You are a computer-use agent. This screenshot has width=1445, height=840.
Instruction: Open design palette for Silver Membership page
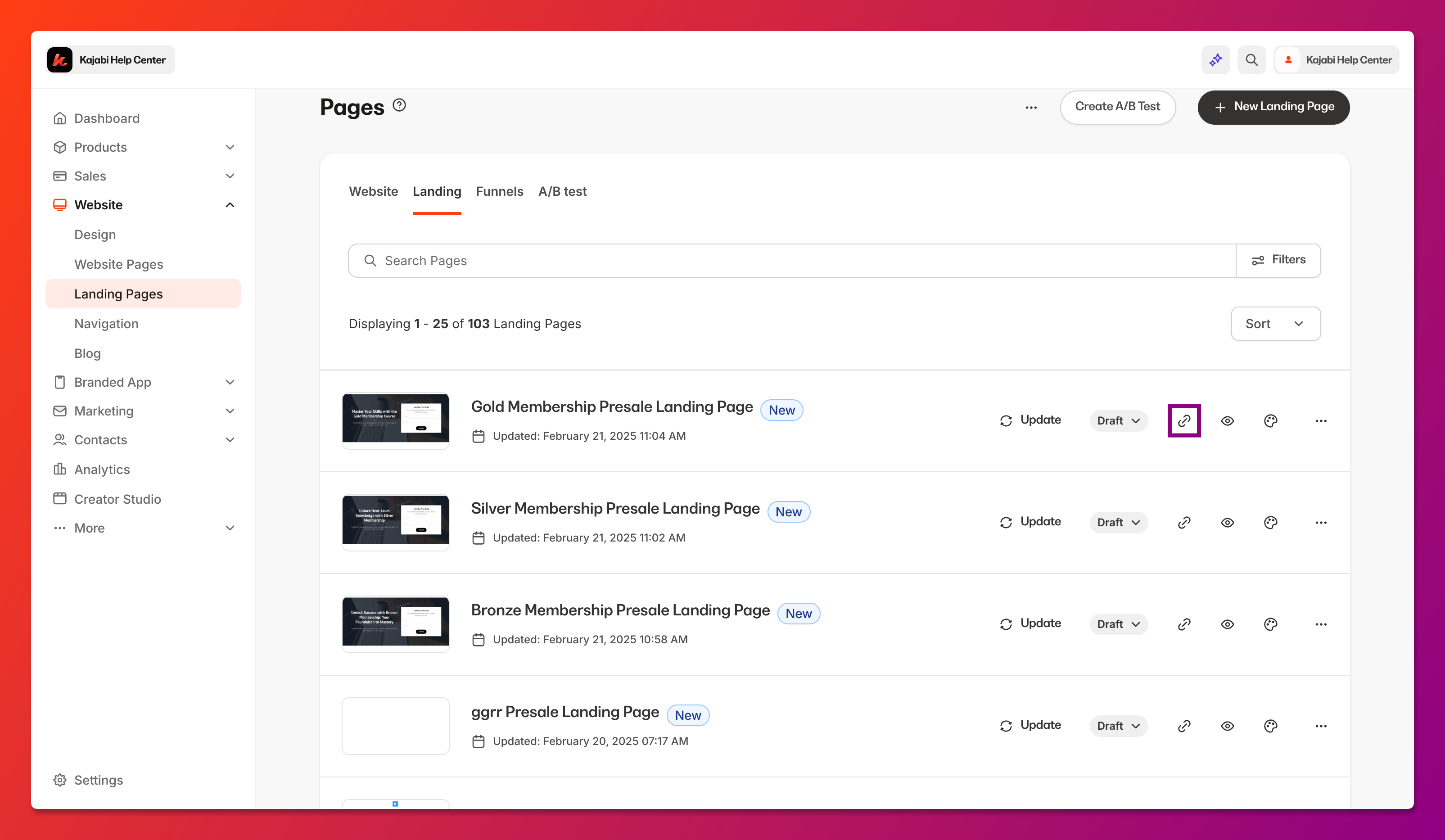click(x=1271, y=522)
